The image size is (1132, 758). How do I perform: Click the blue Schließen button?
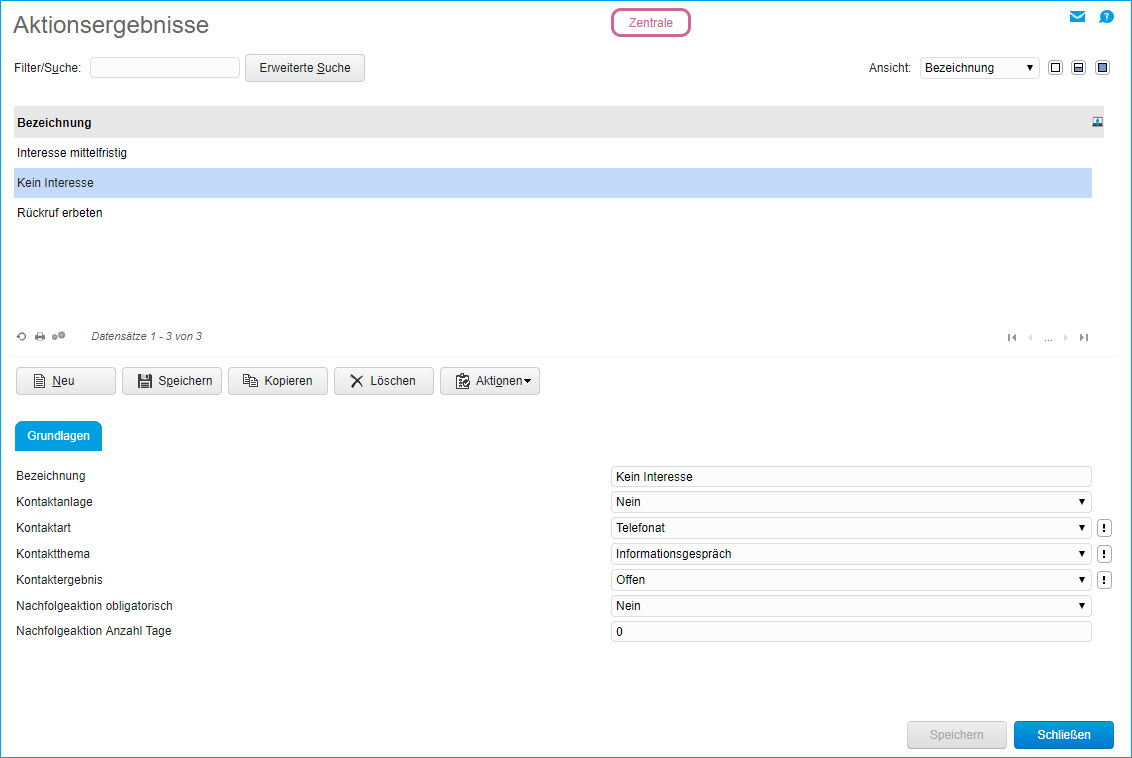(1063, 735)
